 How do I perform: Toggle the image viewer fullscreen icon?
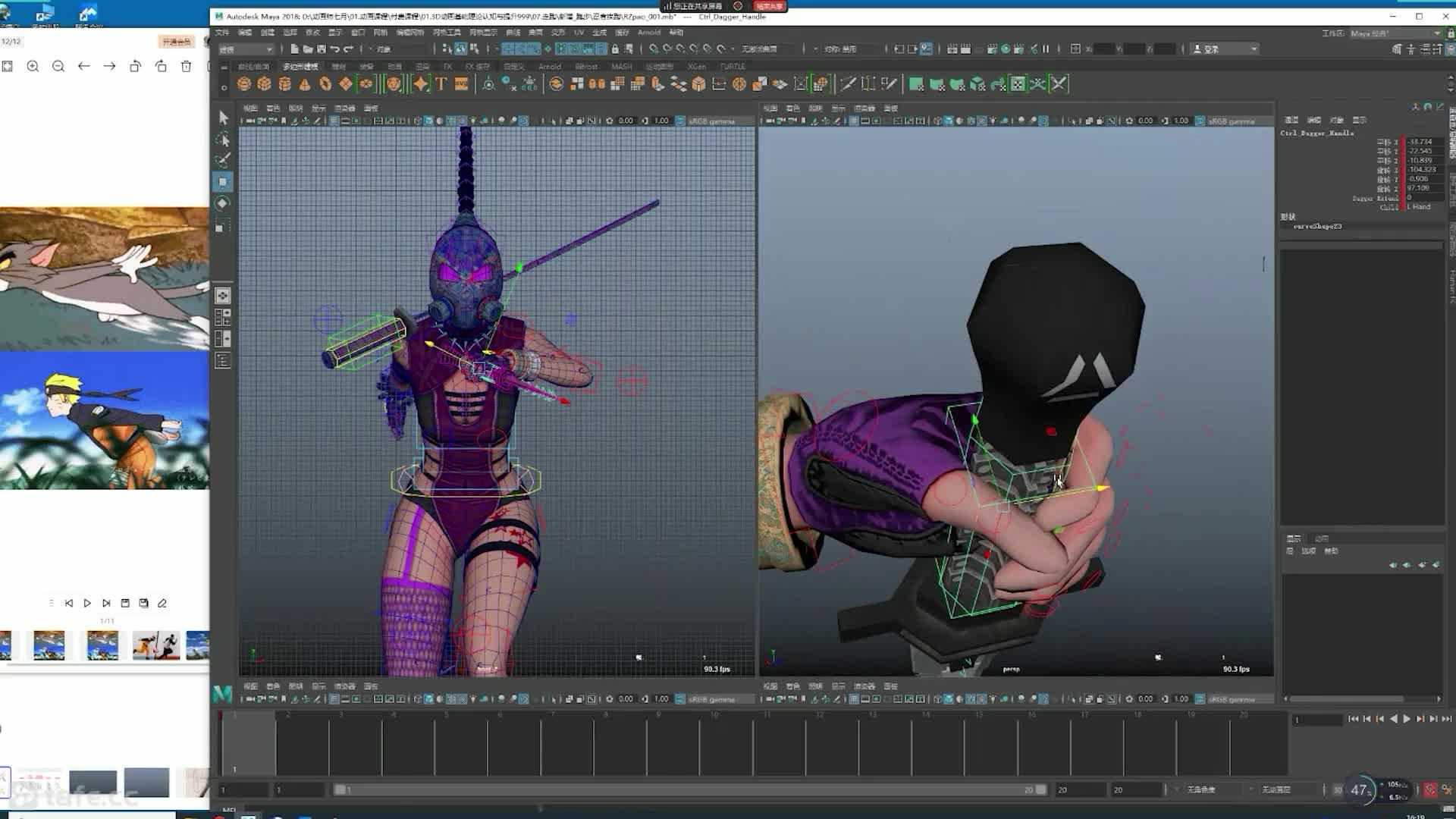coord(7,67)
